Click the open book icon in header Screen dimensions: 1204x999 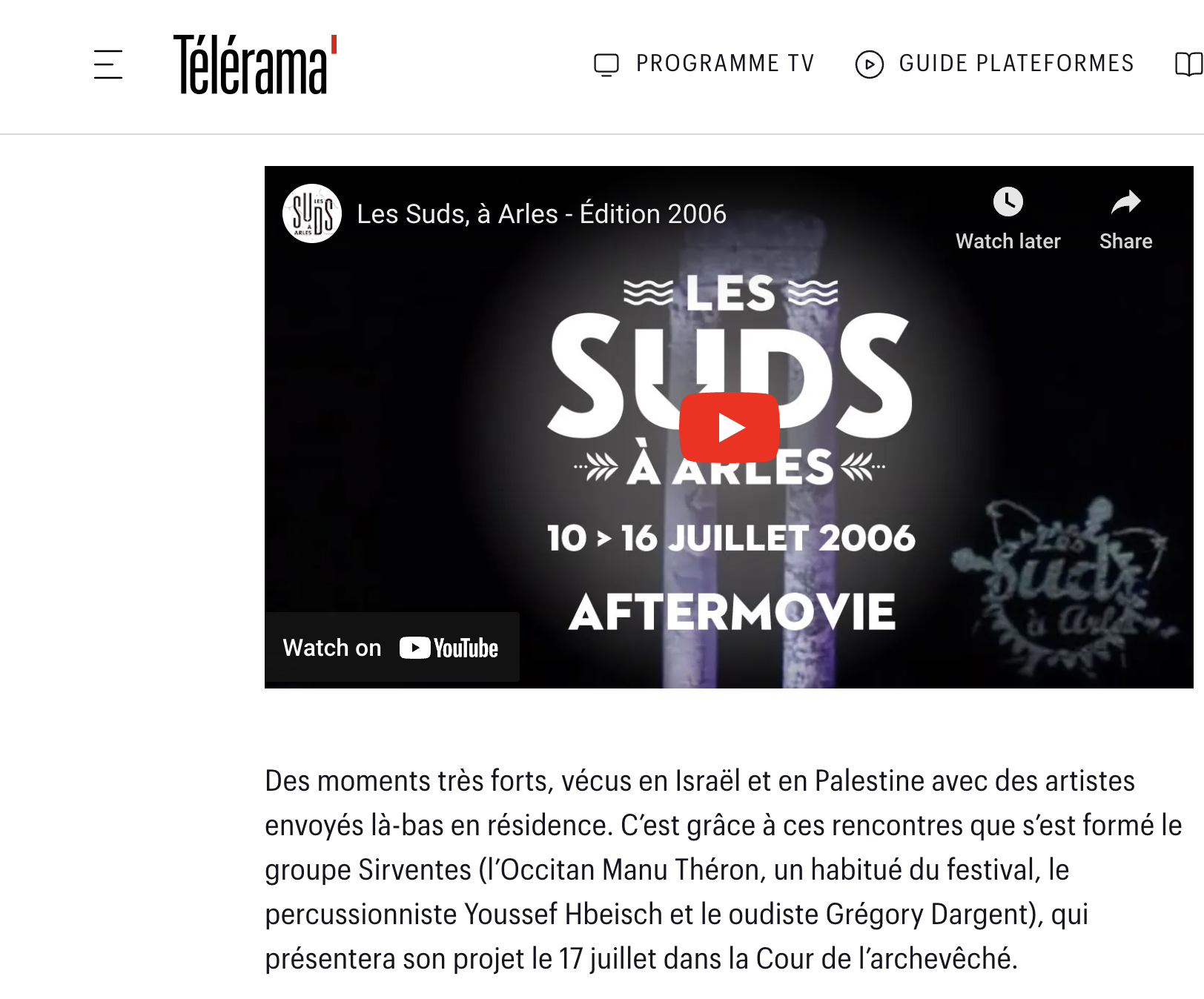[1189, 64]
